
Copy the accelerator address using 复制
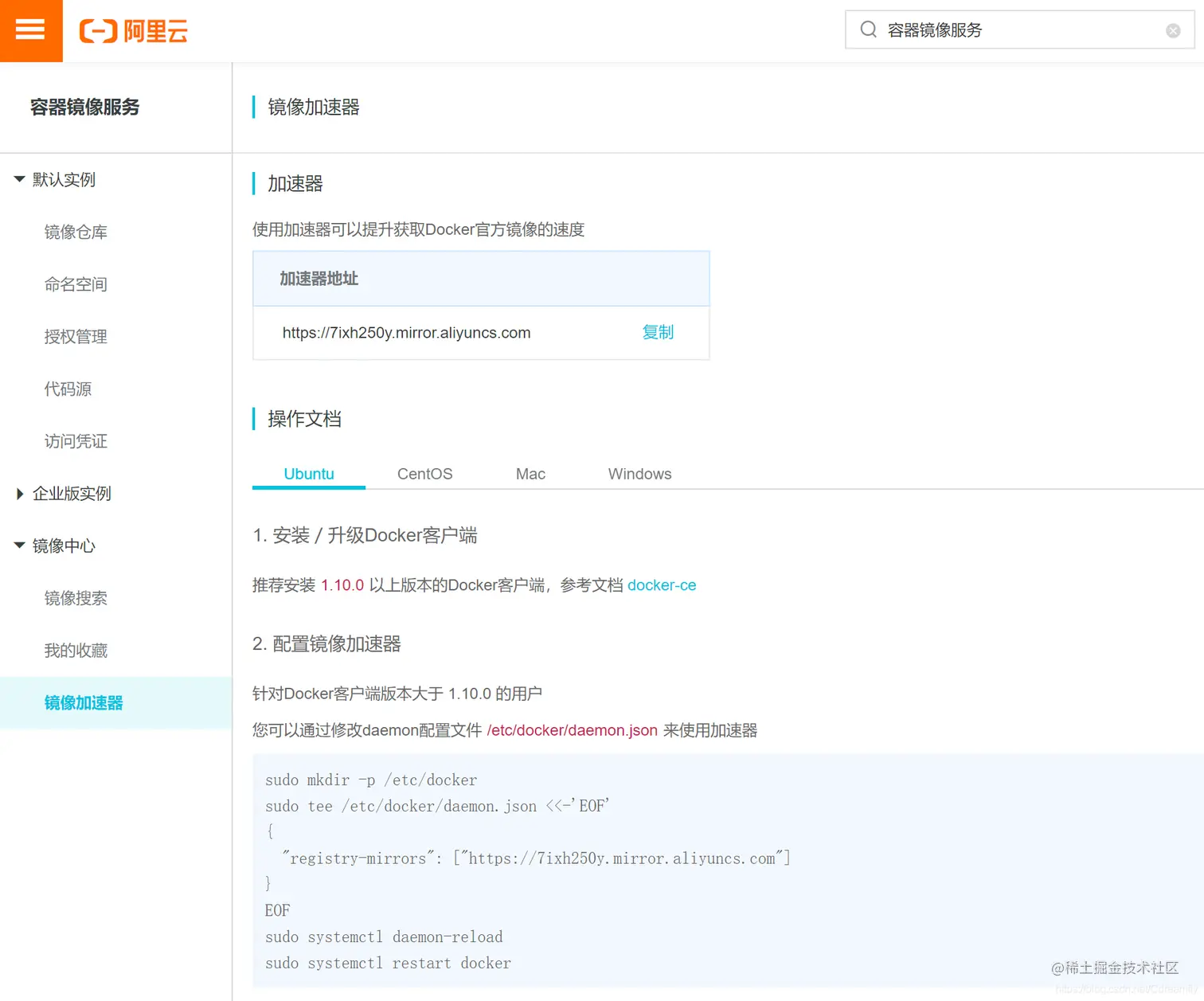(658, 333)
